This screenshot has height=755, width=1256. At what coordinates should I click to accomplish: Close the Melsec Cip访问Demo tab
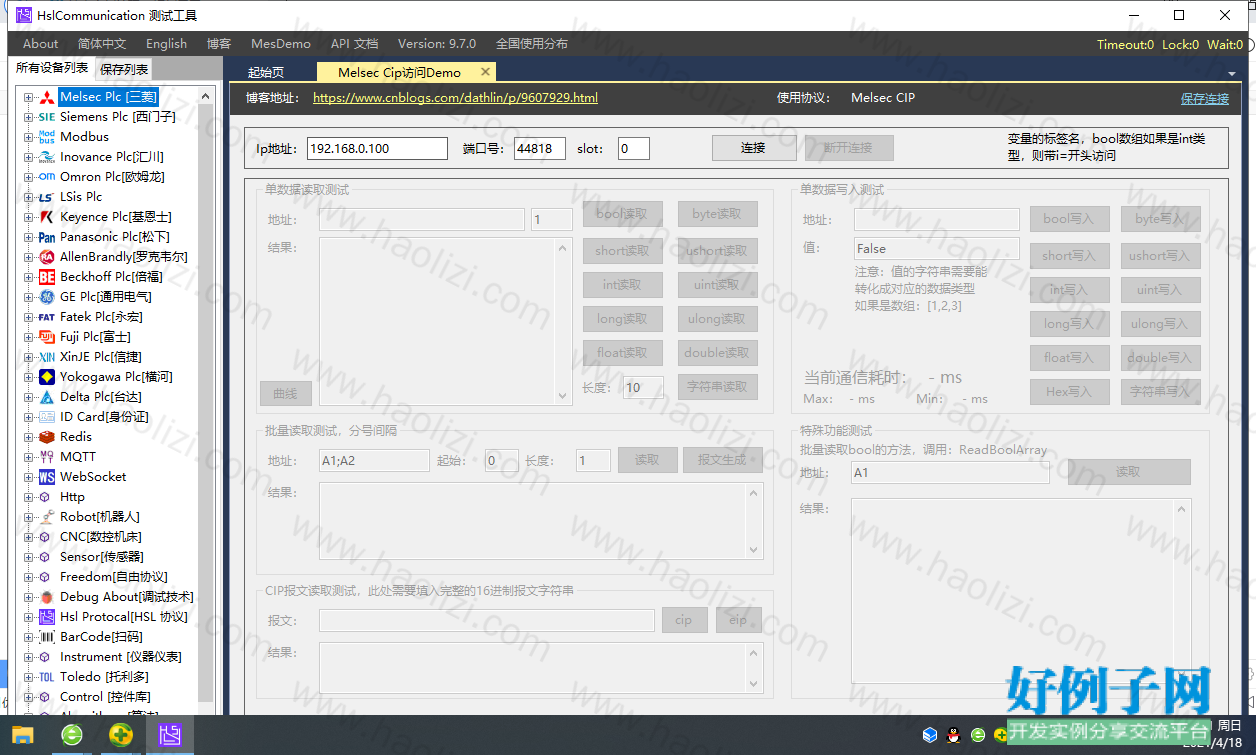coord(486,72)
